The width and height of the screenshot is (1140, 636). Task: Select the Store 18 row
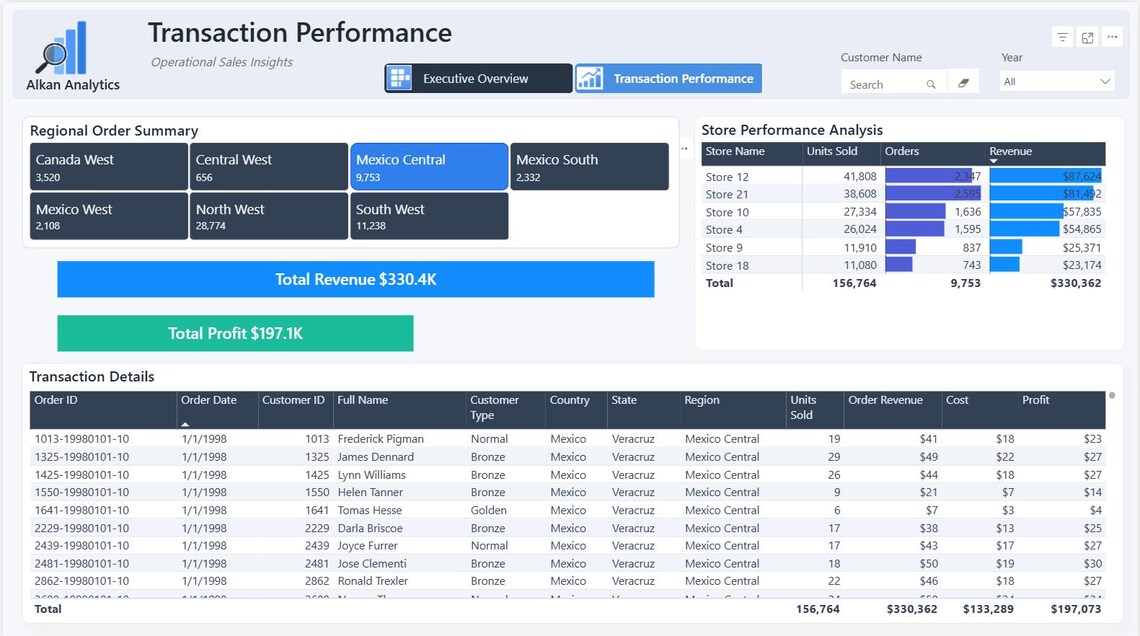[x=903, y=265]
